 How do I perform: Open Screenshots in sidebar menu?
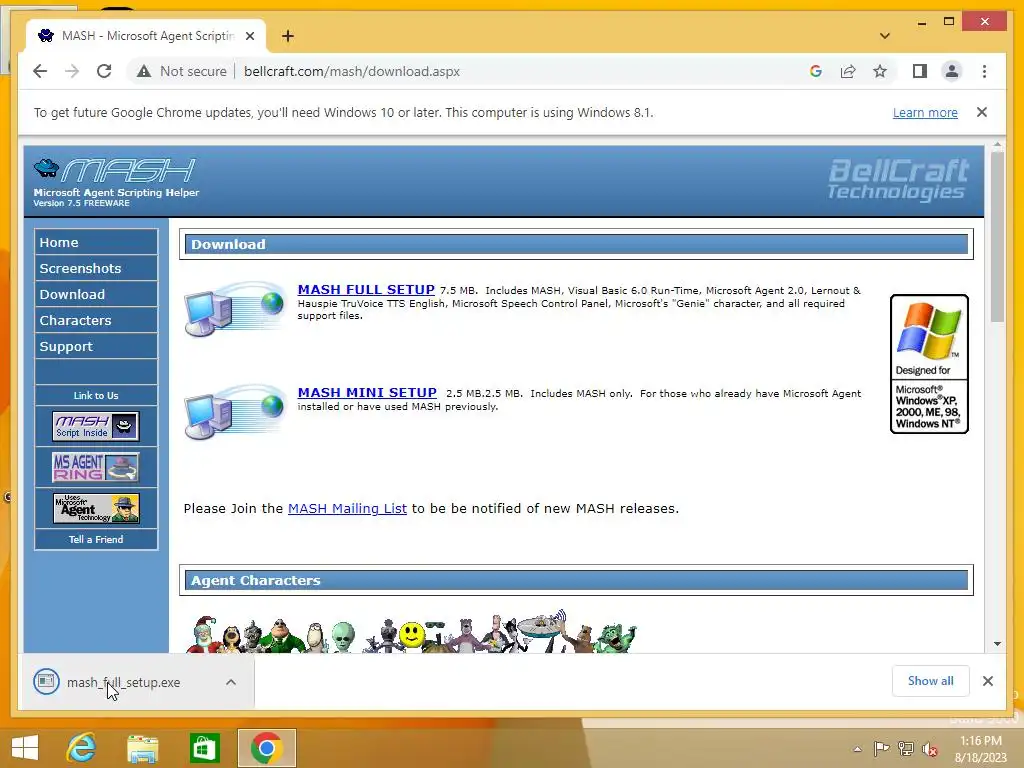coord(96,268)
